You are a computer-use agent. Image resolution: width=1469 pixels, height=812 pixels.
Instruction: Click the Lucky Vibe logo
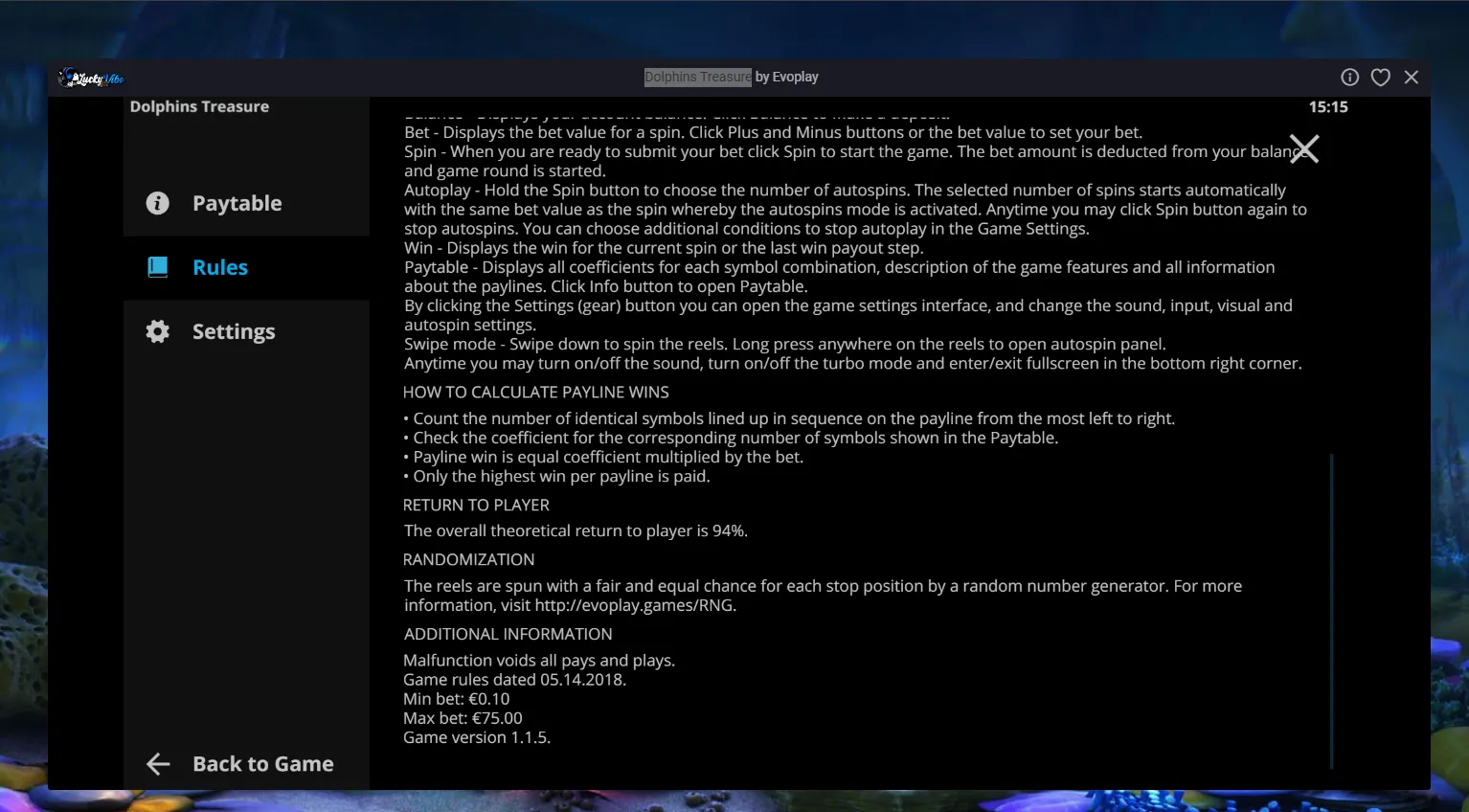(x=91, y=78)
